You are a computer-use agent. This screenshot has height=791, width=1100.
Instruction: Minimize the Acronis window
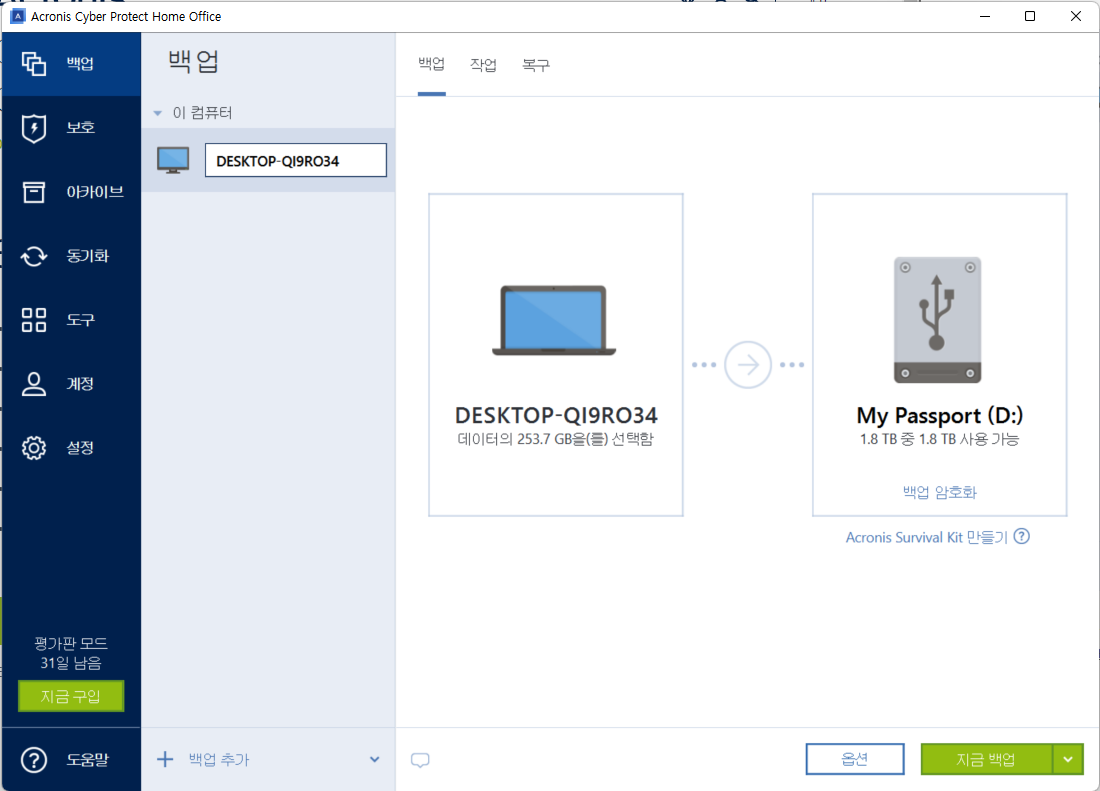click(985, 16)
